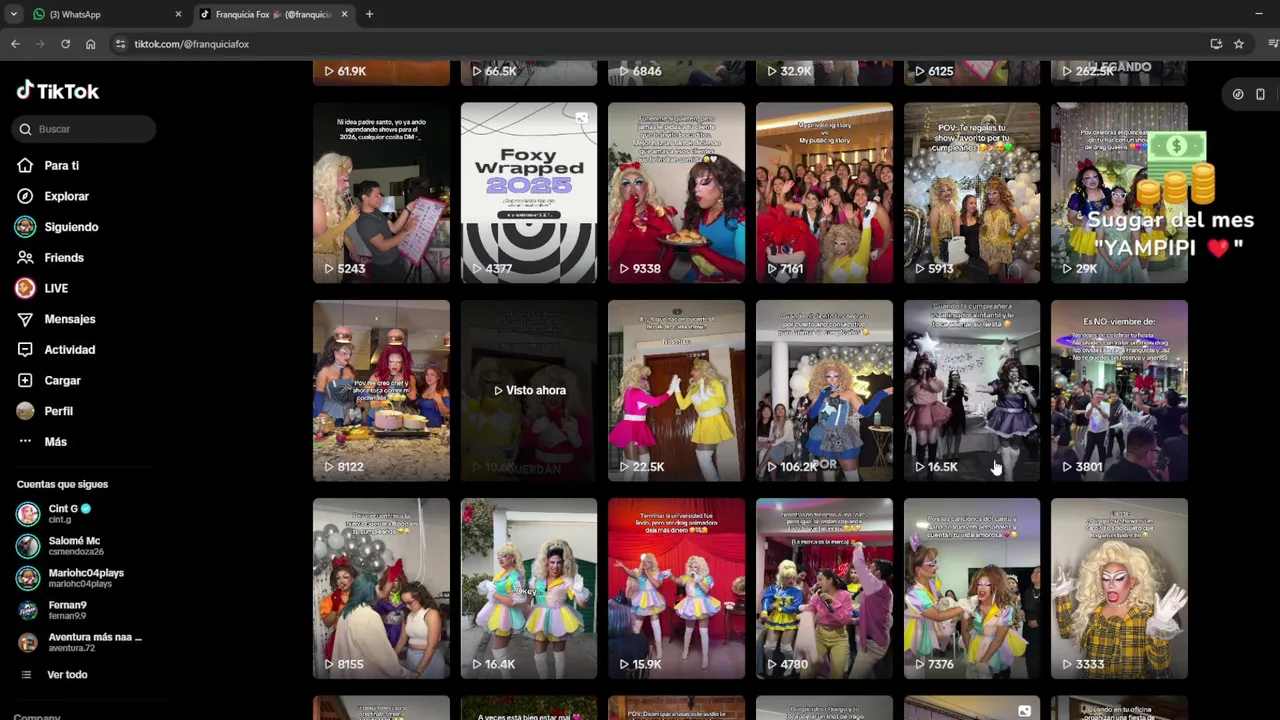Viewport: 1280px width, 720px height.
Task: Open the video with 8122 views
Action: point(381,390)
